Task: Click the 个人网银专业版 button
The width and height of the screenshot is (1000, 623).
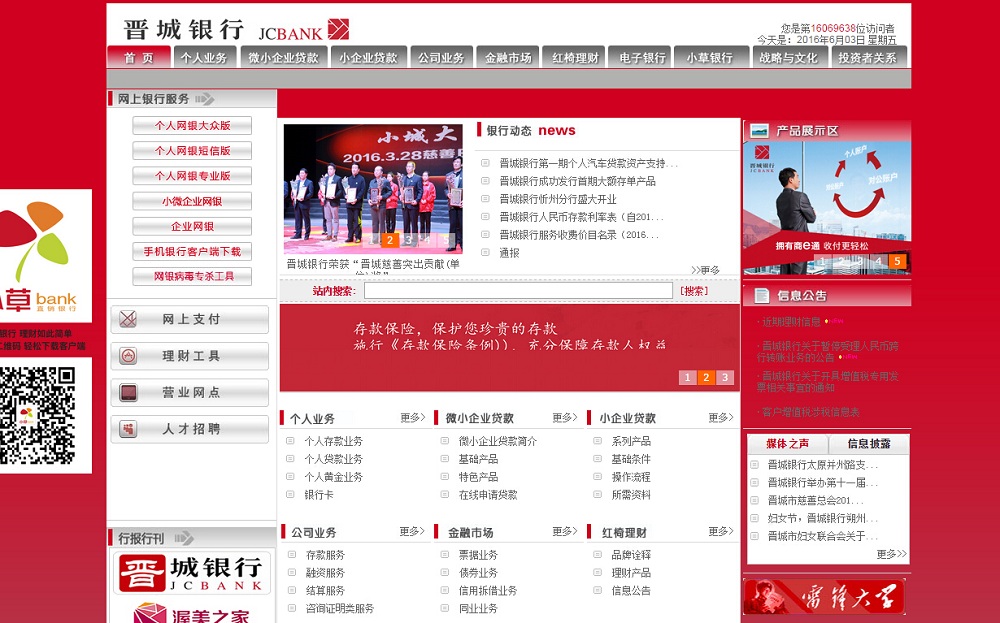Action: coord(192,175)
